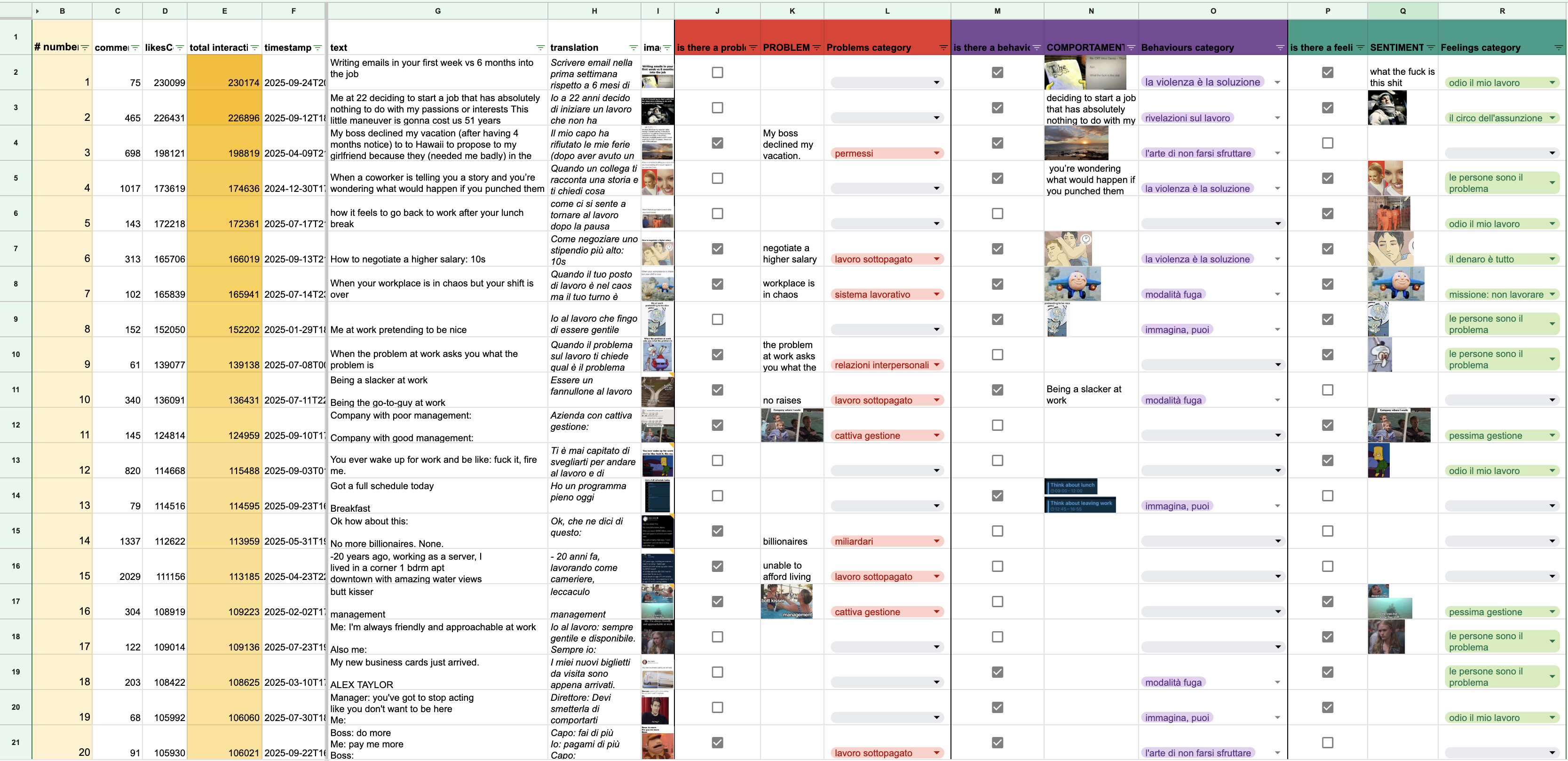This screenshot has width=1568, height=761.
Task: Open the filter on the "# number" column
Action: [85, 48]
